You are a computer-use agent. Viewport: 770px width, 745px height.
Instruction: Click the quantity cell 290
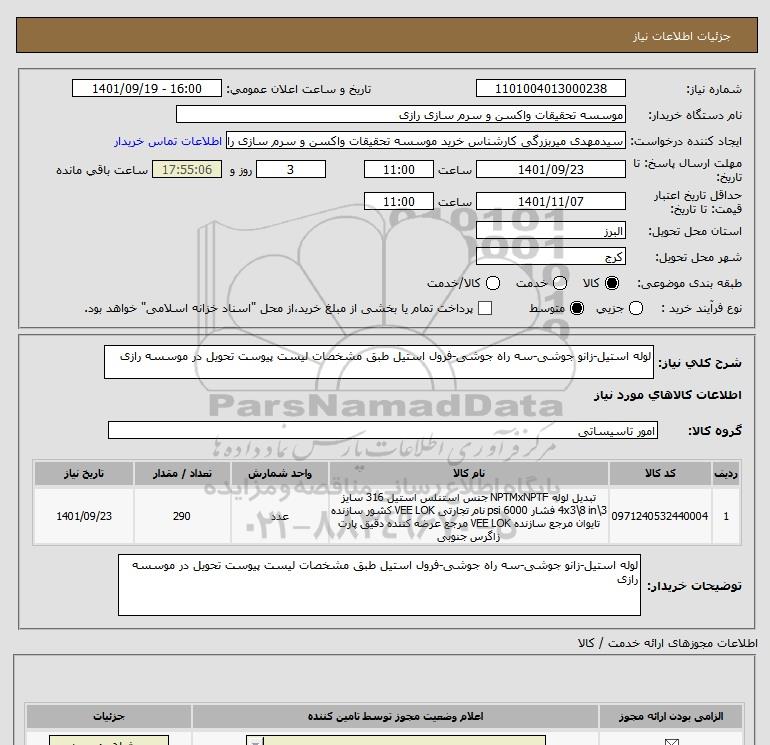point(182,516)
